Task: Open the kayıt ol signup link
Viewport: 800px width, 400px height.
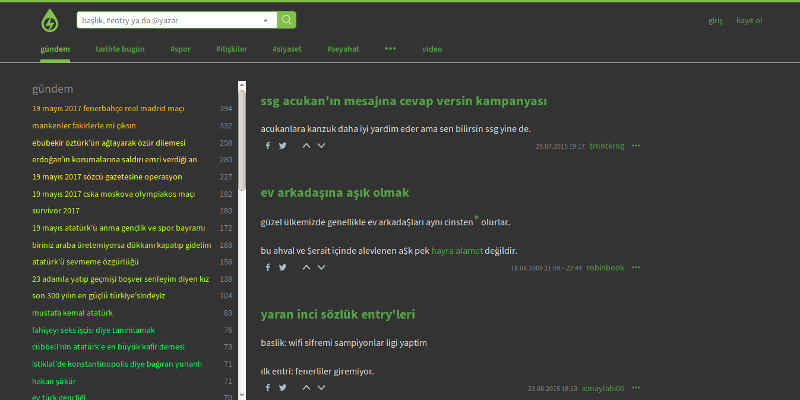Action: tap(749, 20)
